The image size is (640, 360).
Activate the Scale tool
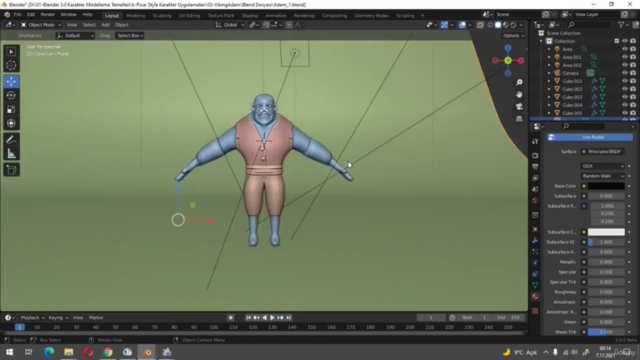coord(11,109)
